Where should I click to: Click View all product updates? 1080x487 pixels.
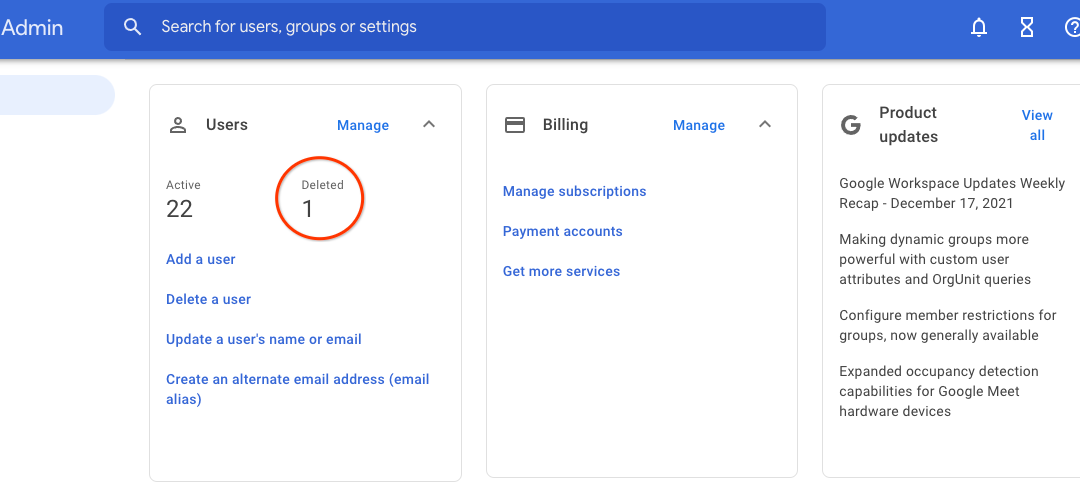pos(1037,125)
